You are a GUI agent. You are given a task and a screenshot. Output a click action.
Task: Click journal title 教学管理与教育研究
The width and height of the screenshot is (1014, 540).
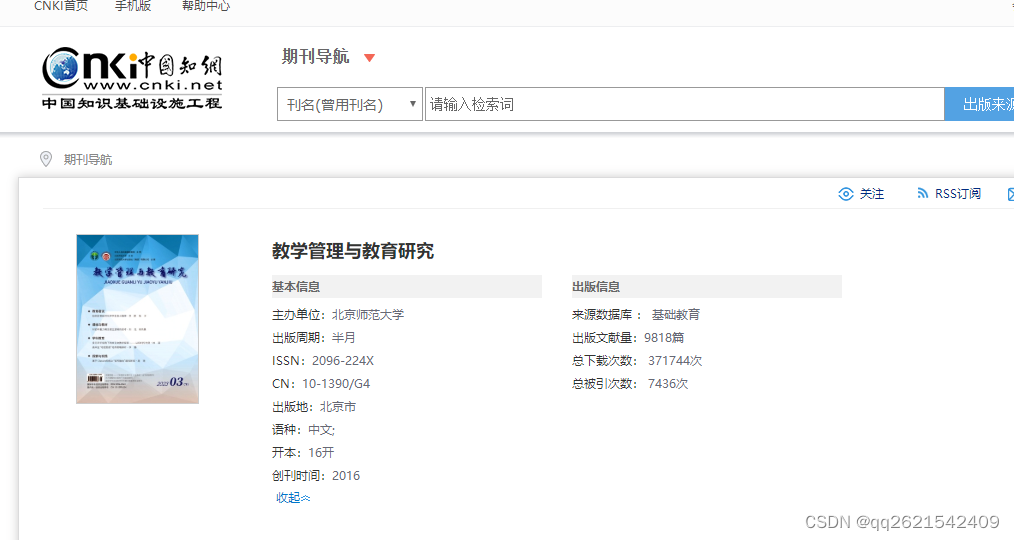(x=353, y=251)
